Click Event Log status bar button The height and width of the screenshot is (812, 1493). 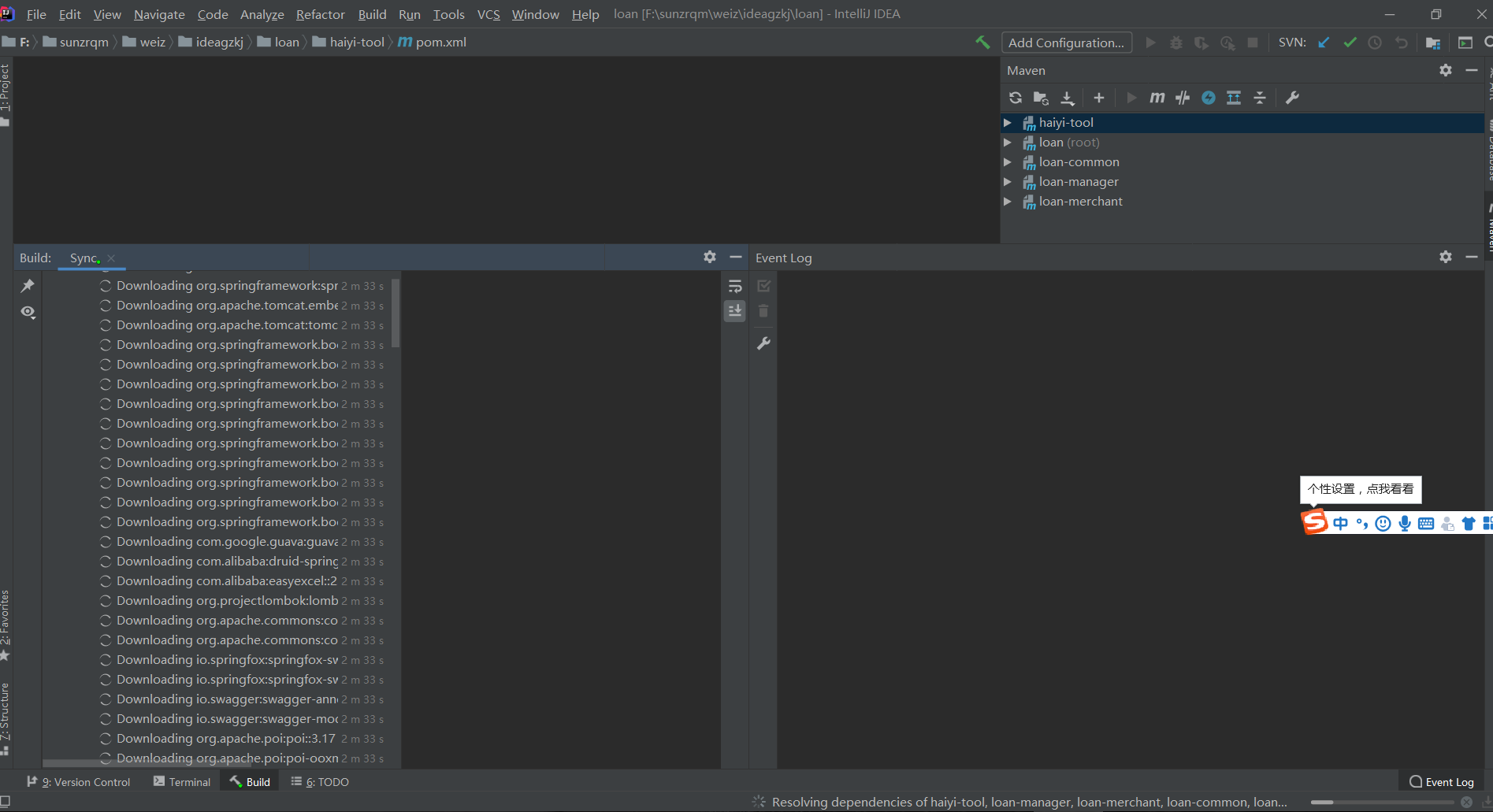point(1442,782)
